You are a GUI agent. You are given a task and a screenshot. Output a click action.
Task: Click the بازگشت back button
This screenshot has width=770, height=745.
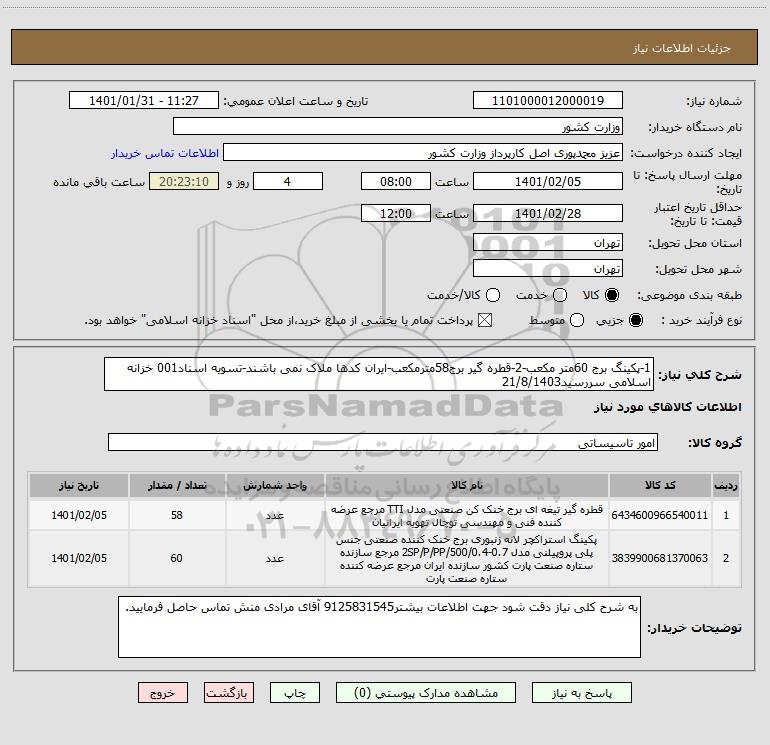point(229,692)
